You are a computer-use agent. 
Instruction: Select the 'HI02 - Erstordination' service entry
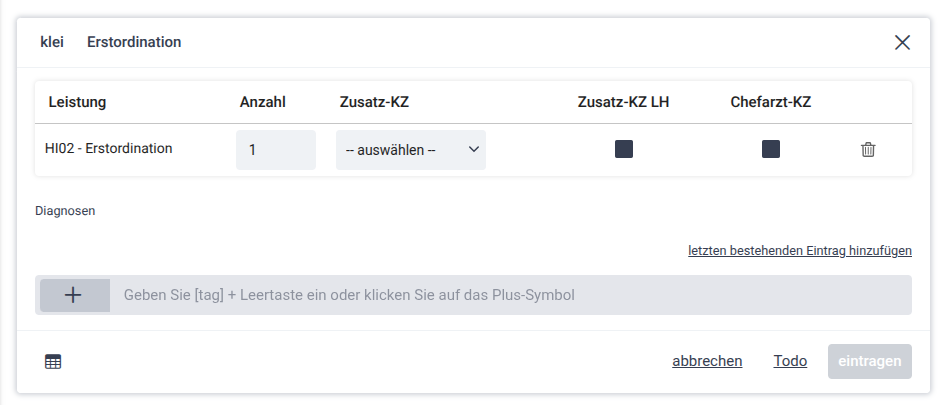(x=109, y=148)
